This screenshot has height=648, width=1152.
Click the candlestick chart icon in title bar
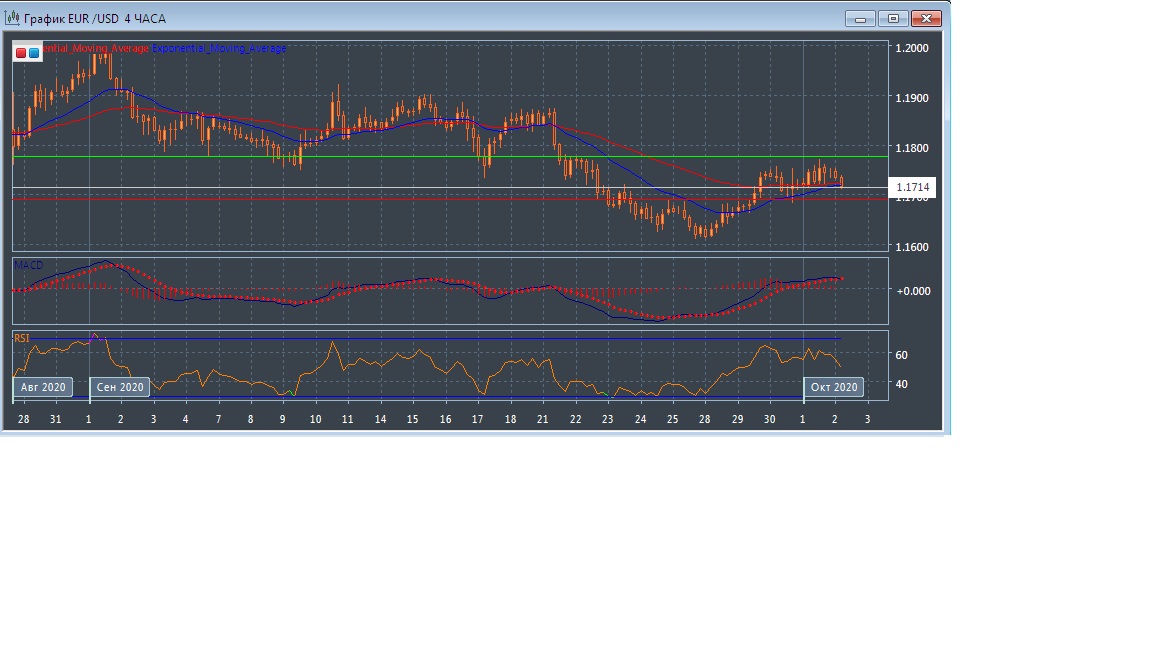12,18
